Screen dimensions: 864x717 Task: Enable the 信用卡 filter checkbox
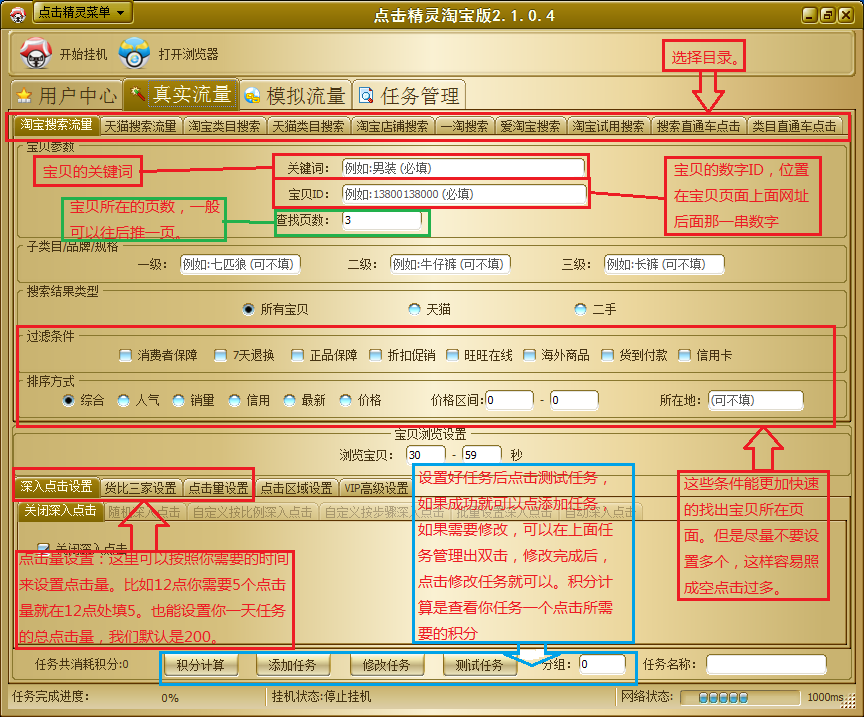click(x=684, y=355)
